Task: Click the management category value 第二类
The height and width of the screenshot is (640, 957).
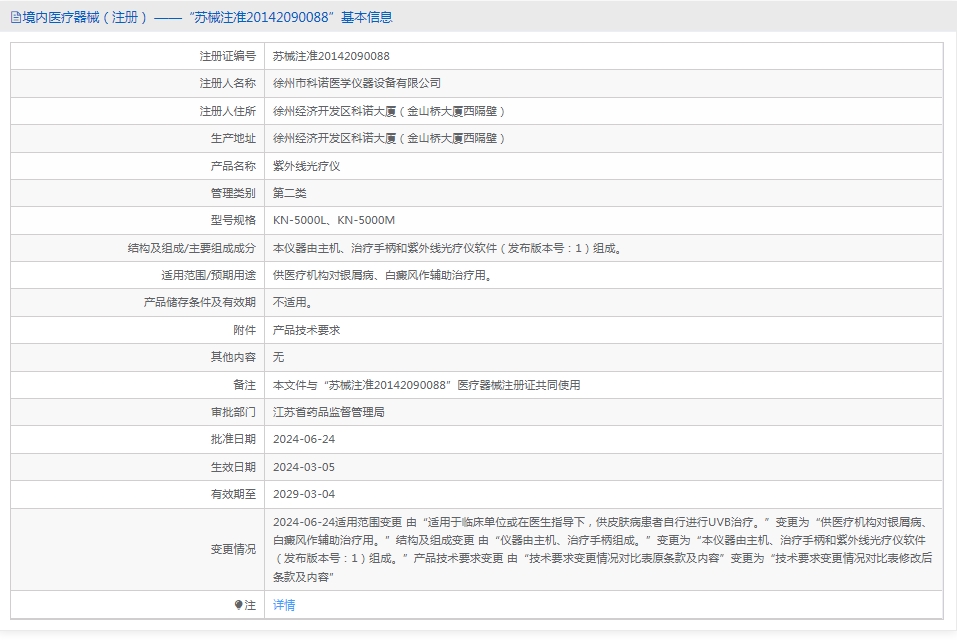Action: [289, 193]
